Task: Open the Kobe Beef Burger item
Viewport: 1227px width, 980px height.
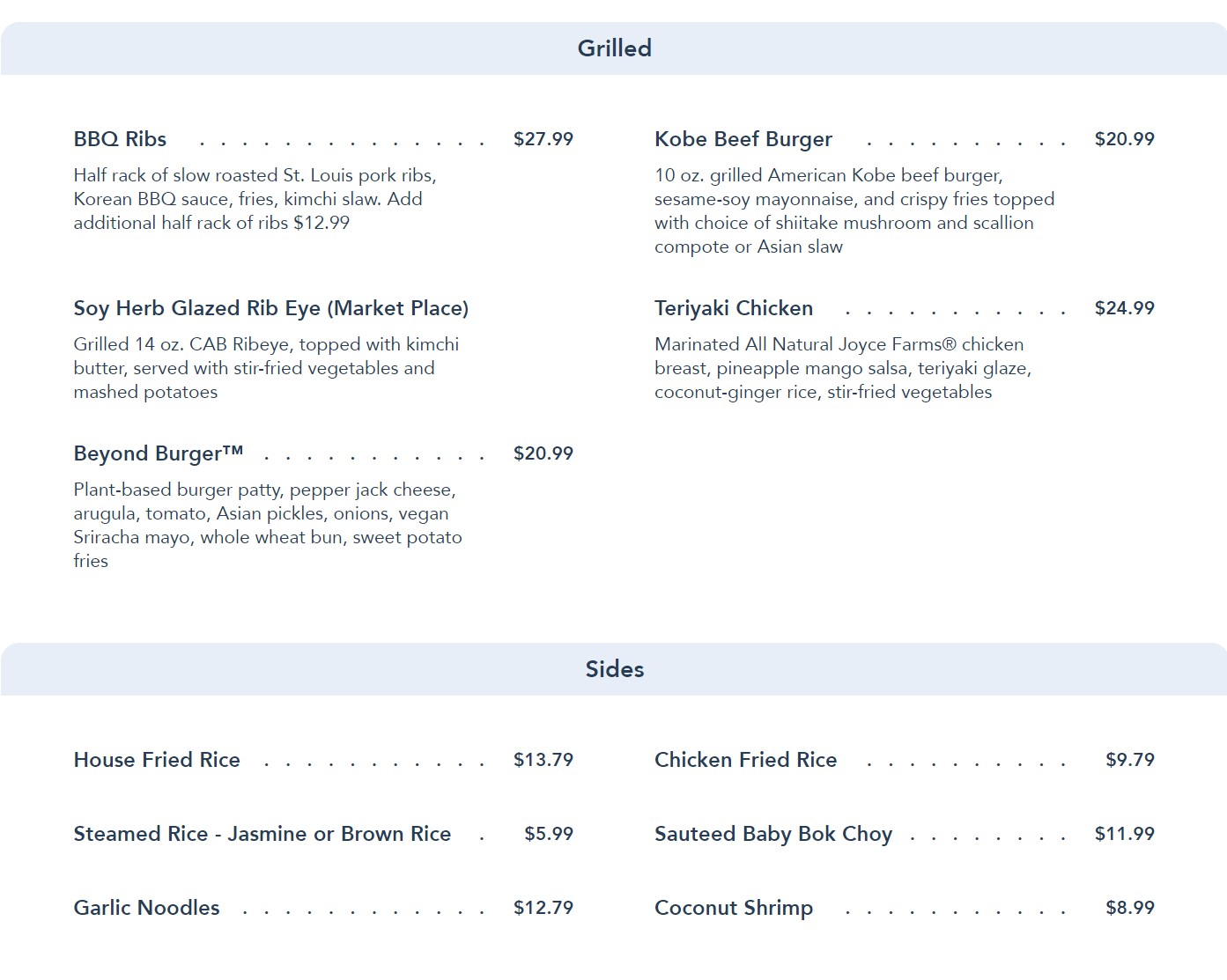Action: [743, 139]
